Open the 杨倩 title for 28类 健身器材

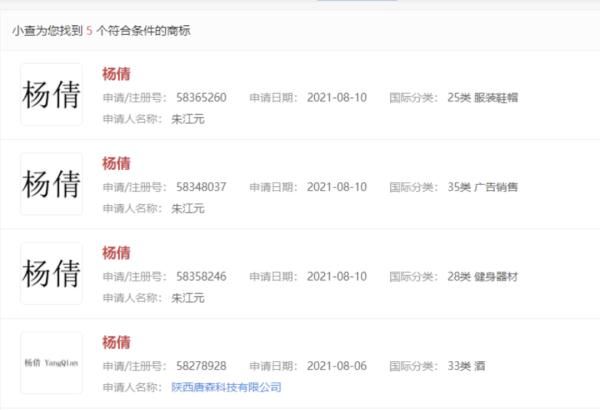tap(116, 253)
